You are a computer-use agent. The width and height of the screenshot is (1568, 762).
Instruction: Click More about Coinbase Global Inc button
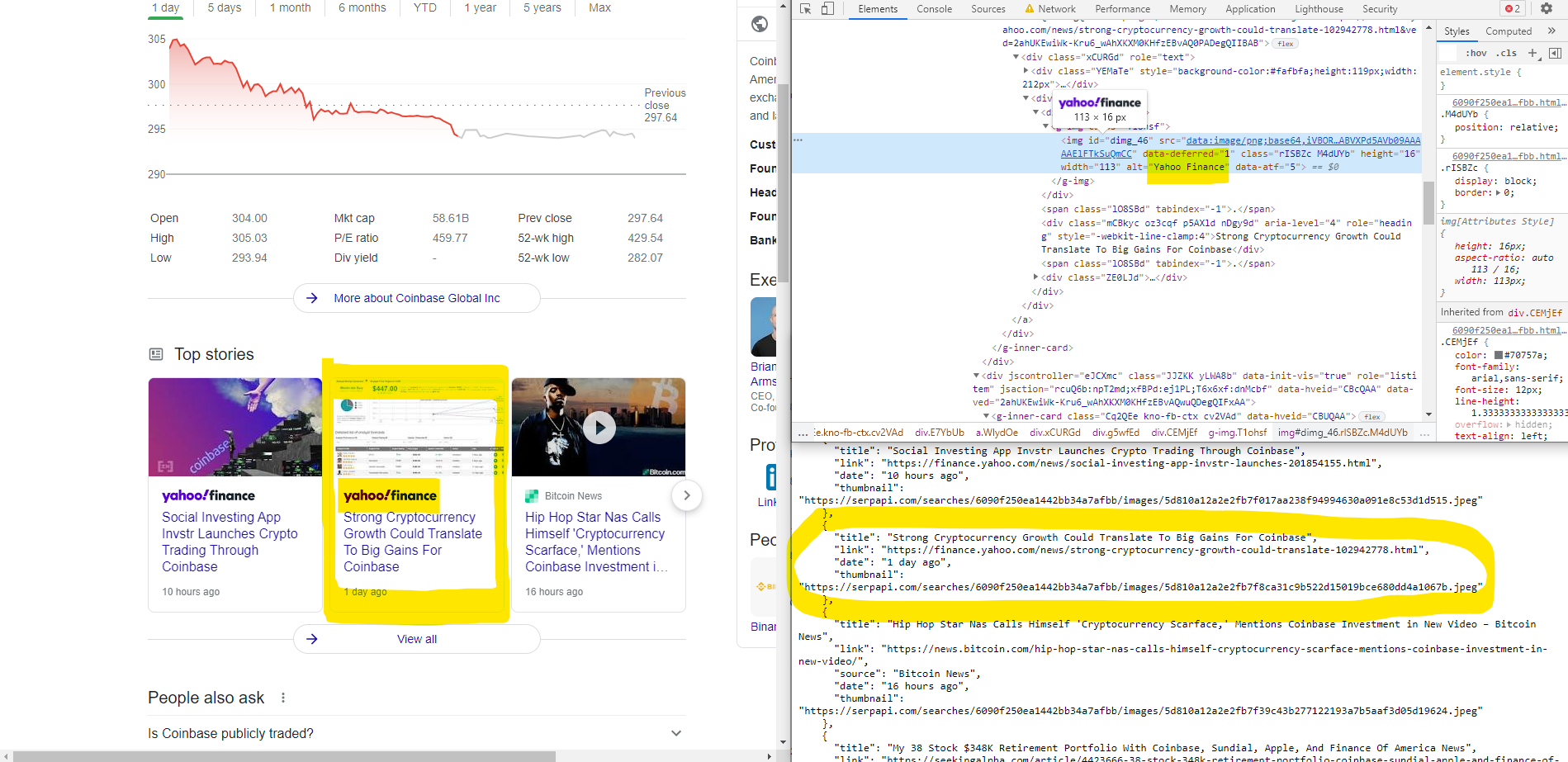point(417,298)
